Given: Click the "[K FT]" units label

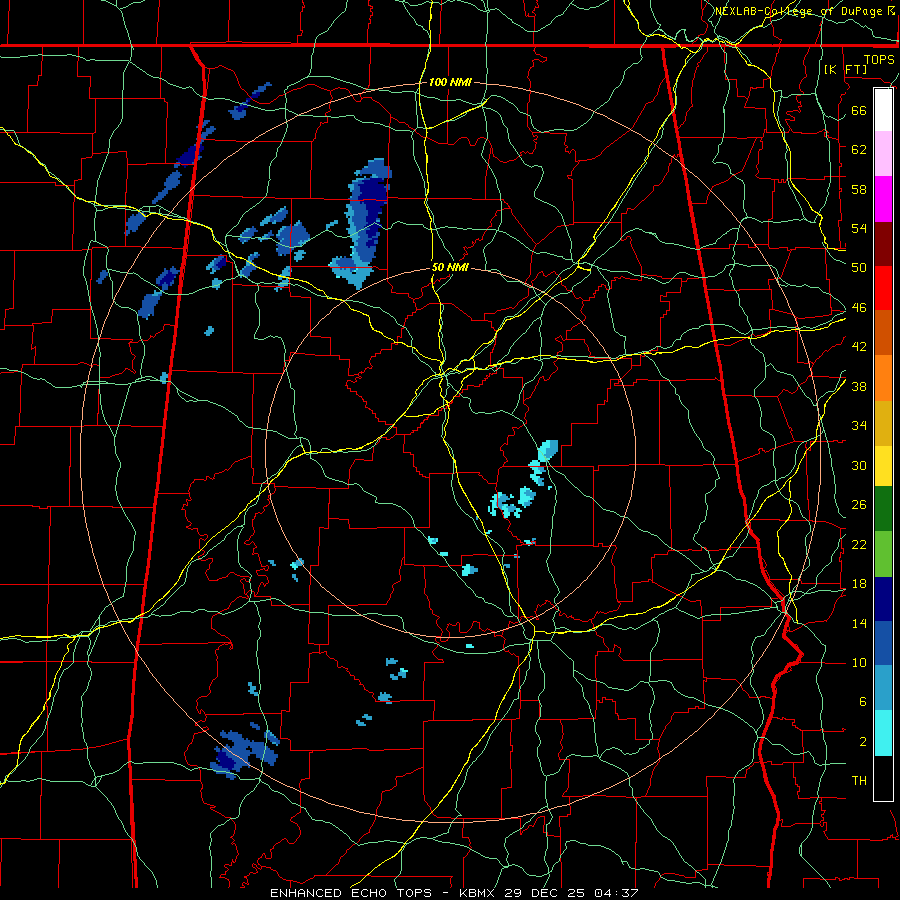Looking at the screenshot, I should [845, 69].
